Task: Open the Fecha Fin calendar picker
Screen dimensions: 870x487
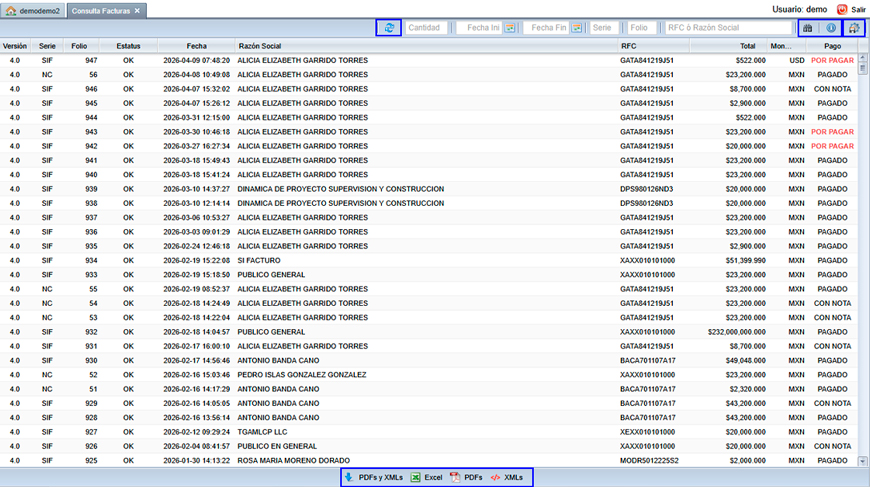Action: [577, 28]
